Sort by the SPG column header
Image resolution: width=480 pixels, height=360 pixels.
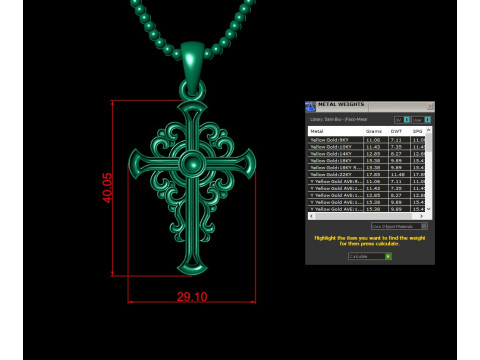418,131
